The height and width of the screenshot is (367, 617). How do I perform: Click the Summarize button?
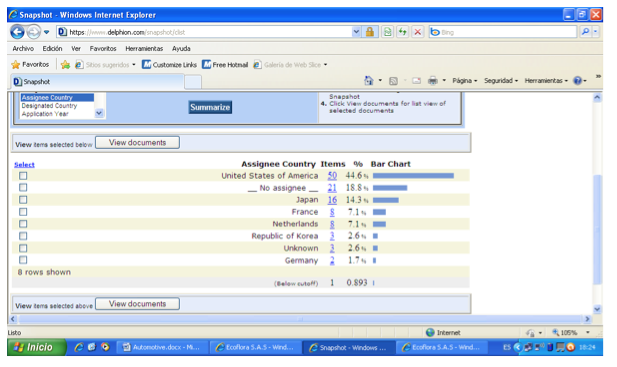tap(210, 107)
